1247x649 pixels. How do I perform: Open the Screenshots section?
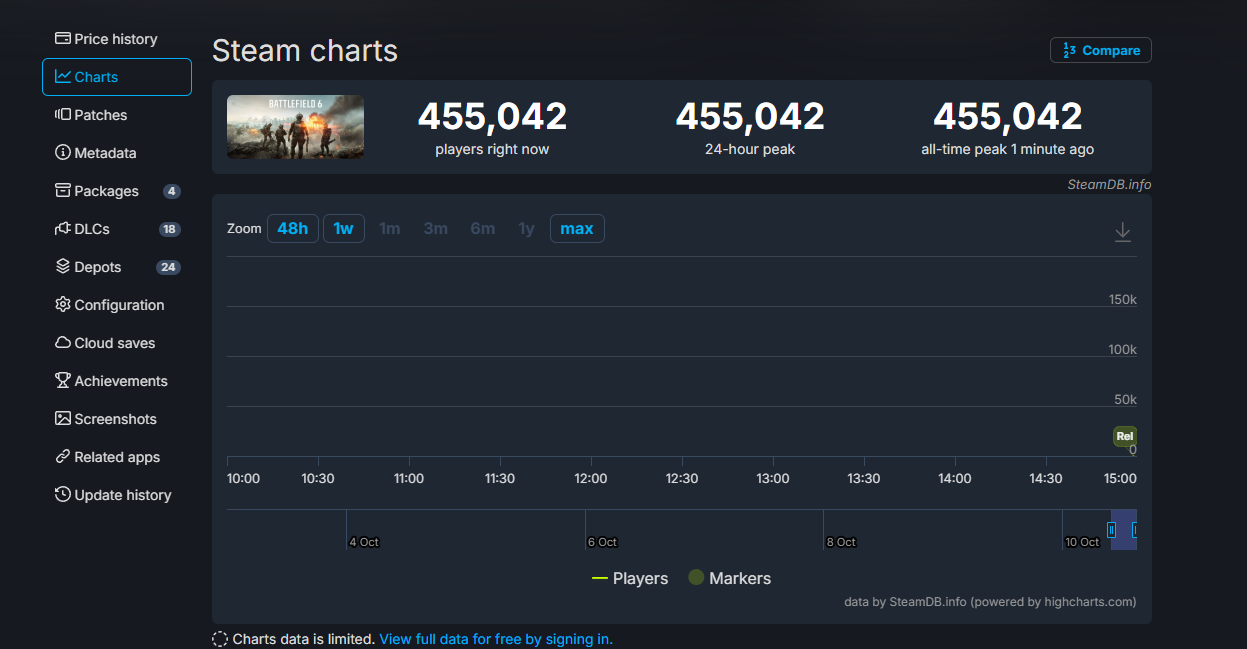(115, 419)
